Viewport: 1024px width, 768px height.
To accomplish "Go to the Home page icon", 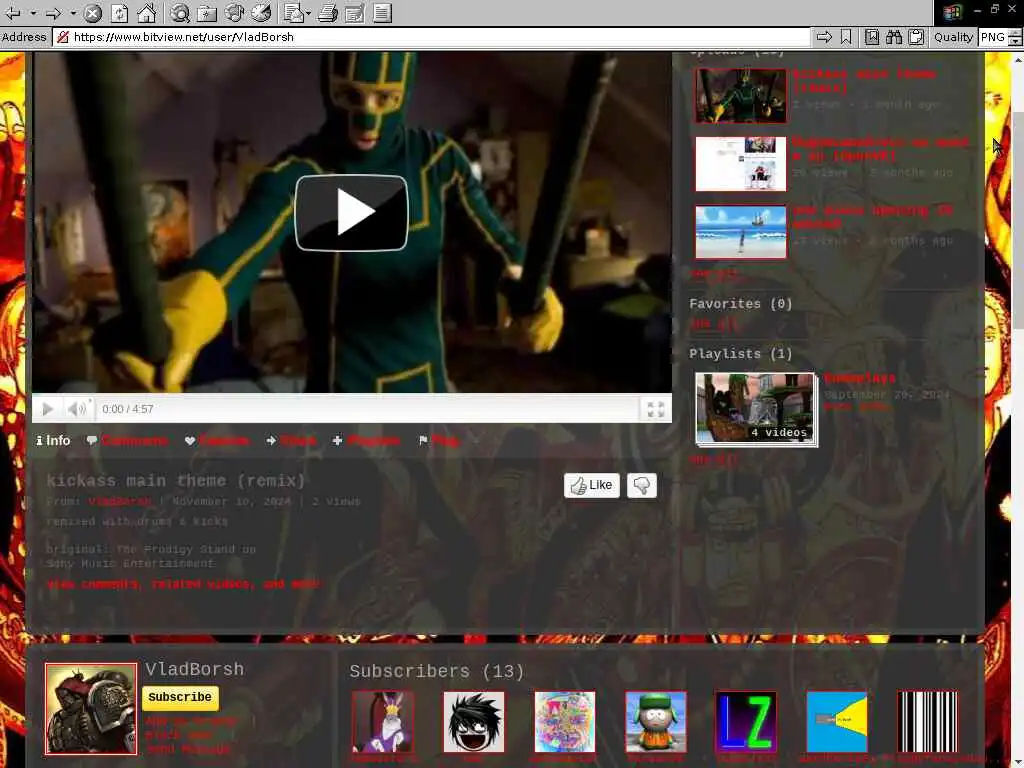I will (146, 12).
